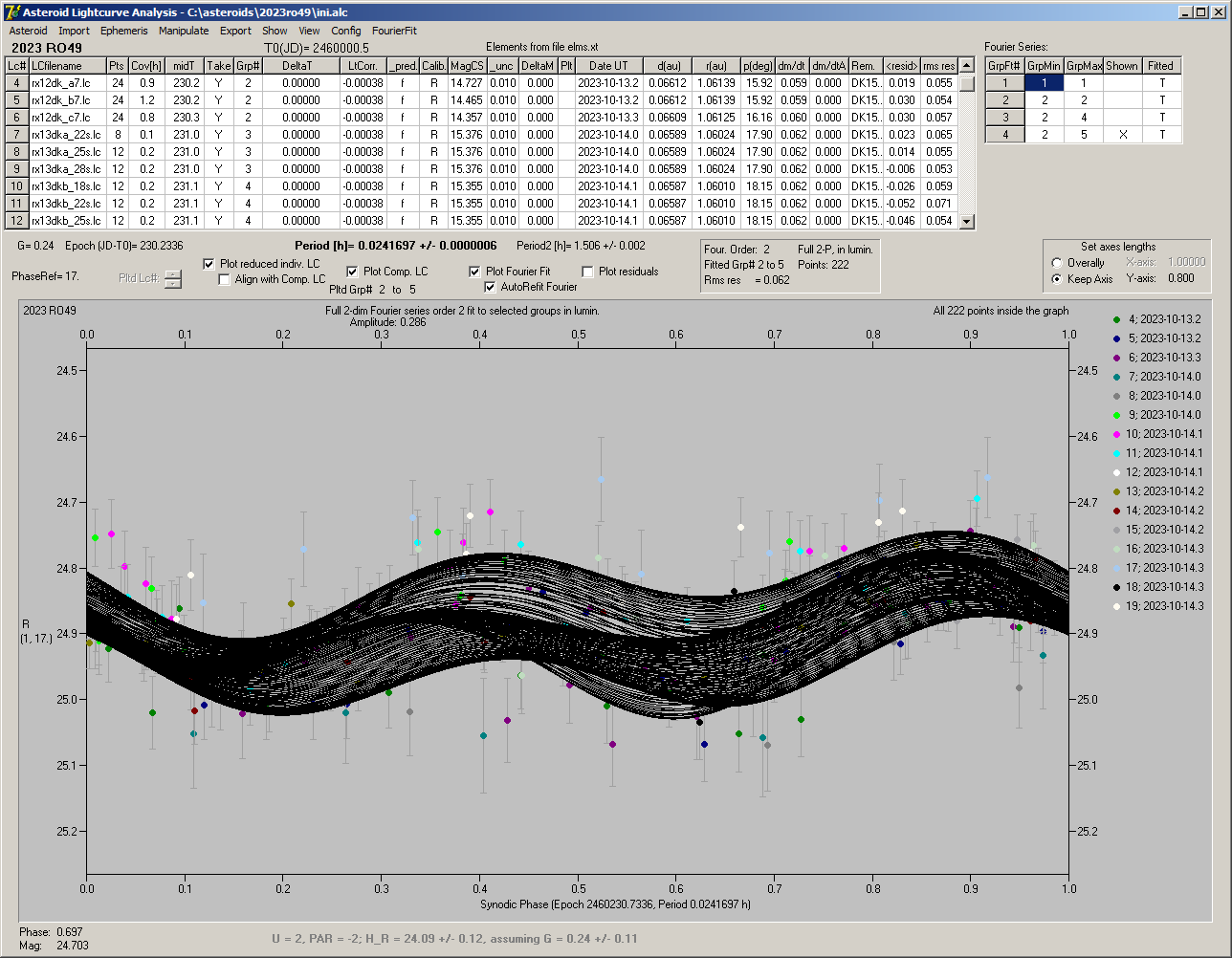Open the Ephemeris menu

tap(124, 31)
